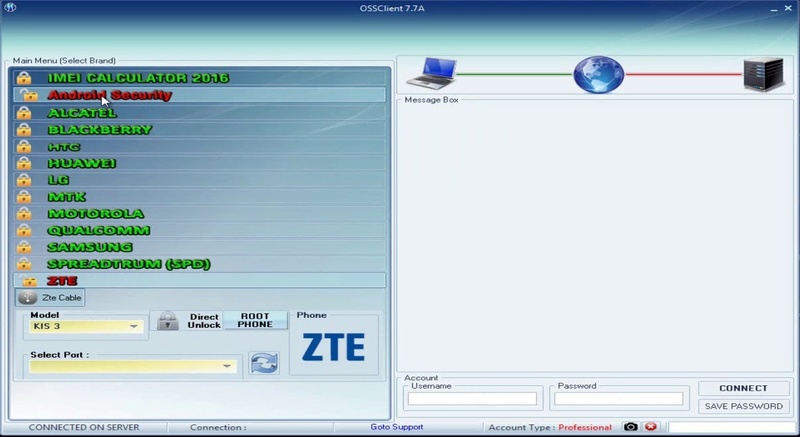Click CONNECTED ON SERVER status text
This screenshot has height=437, width=800.
(x=84, y=427)
